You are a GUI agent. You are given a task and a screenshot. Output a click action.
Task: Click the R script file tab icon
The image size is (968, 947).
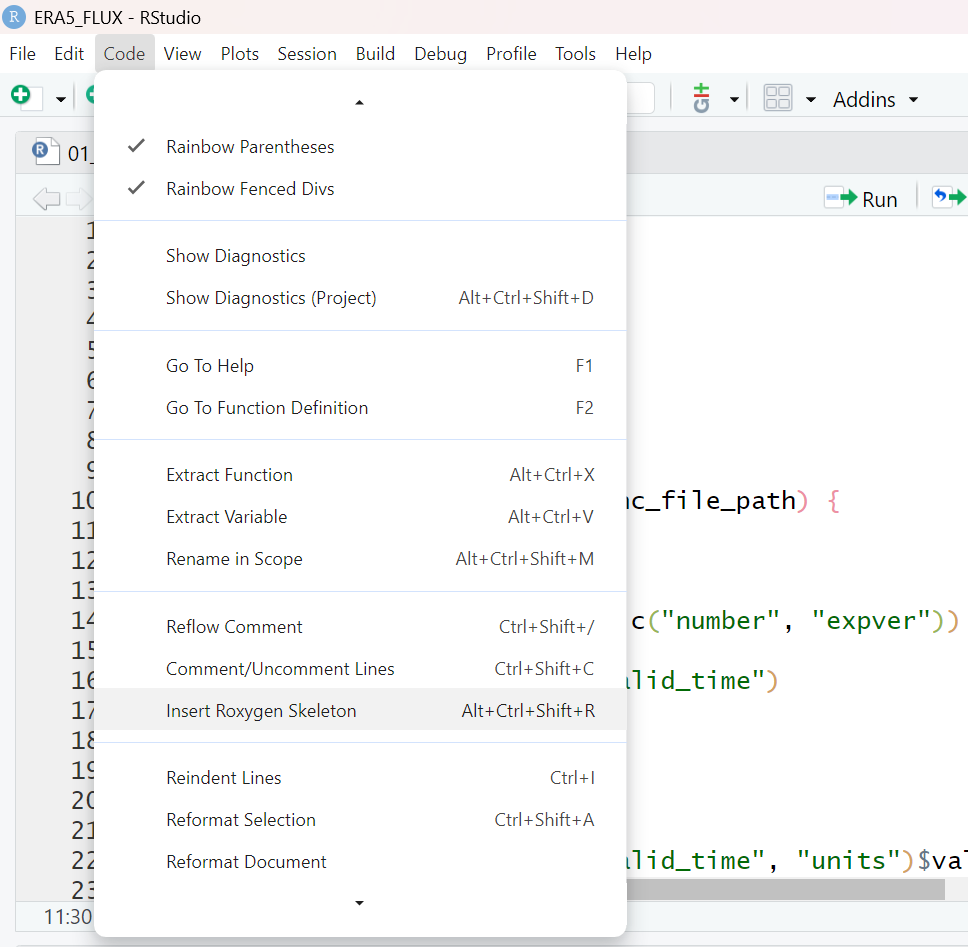(x=46, y=151)
